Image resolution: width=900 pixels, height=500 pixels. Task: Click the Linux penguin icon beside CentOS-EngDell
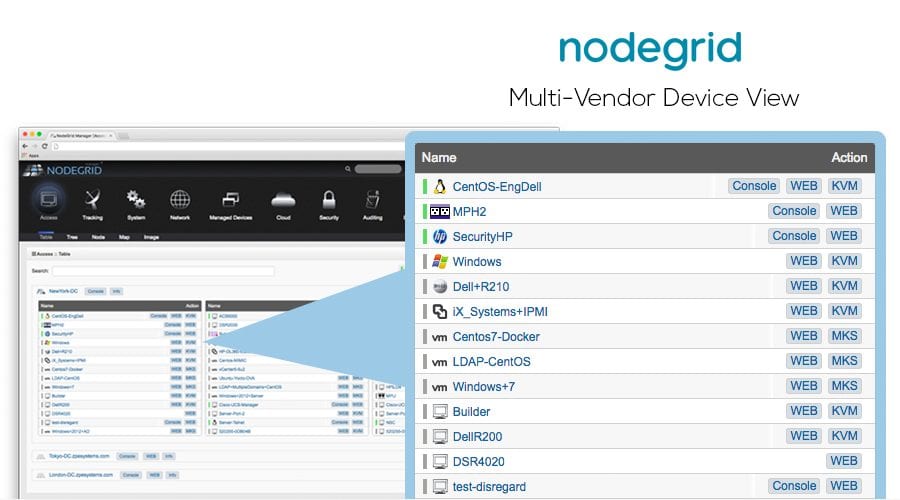tap(439, 186)
